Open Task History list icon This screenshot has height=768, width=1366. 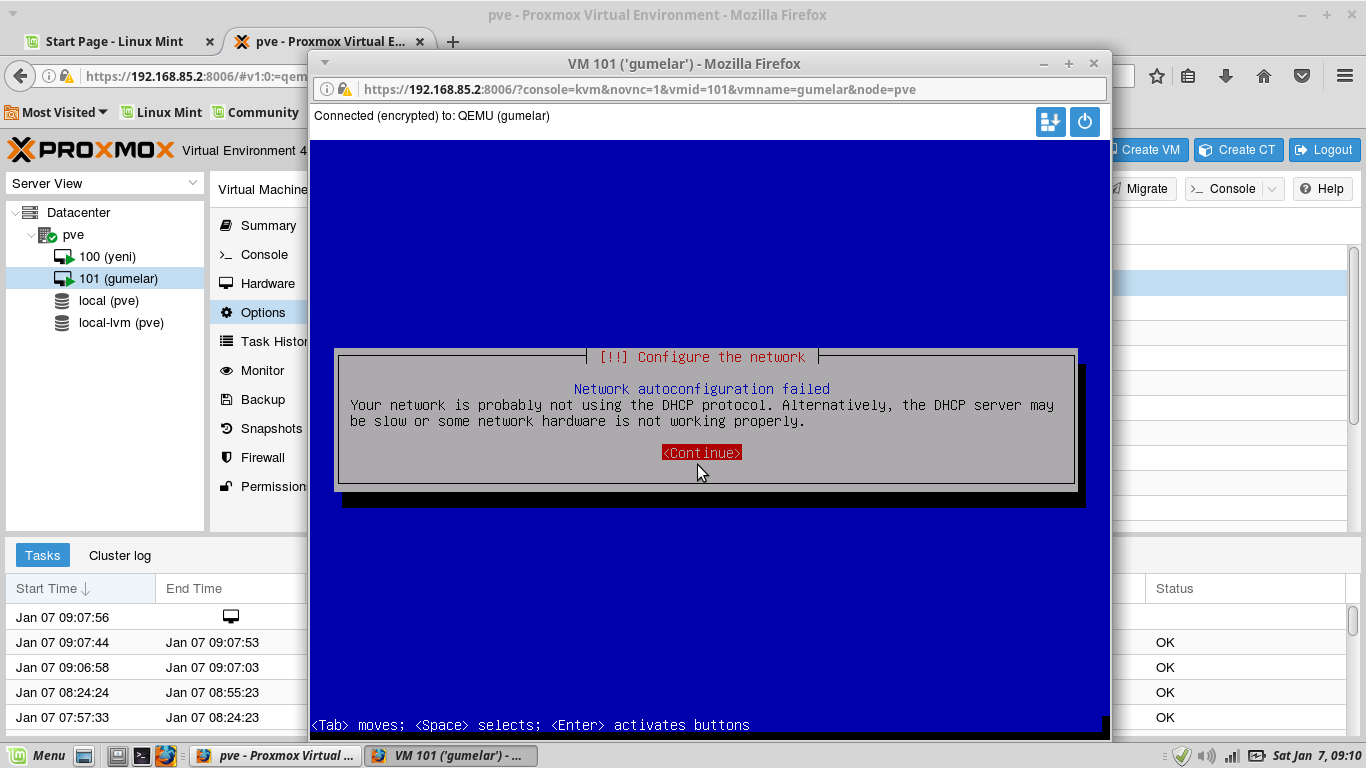point(227,342)
